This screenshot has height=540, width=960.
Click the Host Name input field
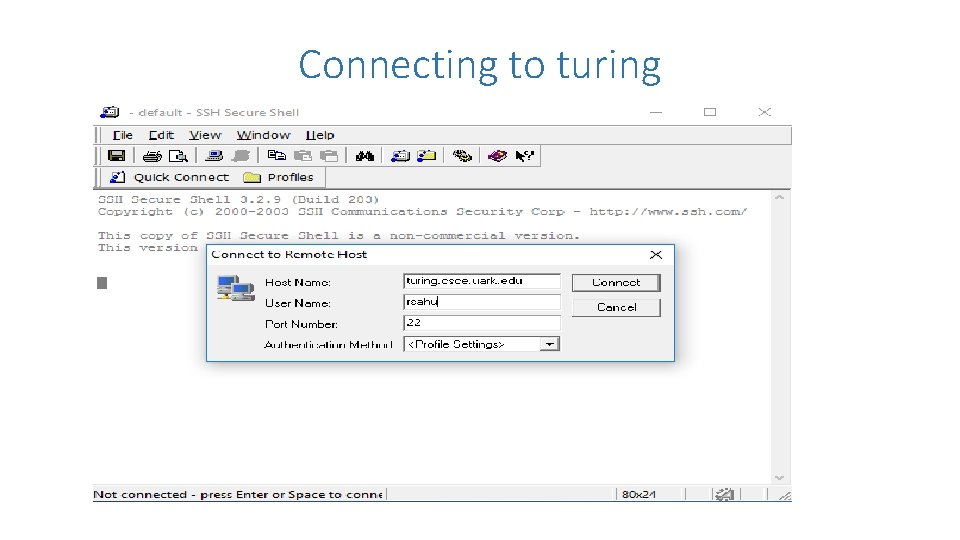tap(482, 281)
